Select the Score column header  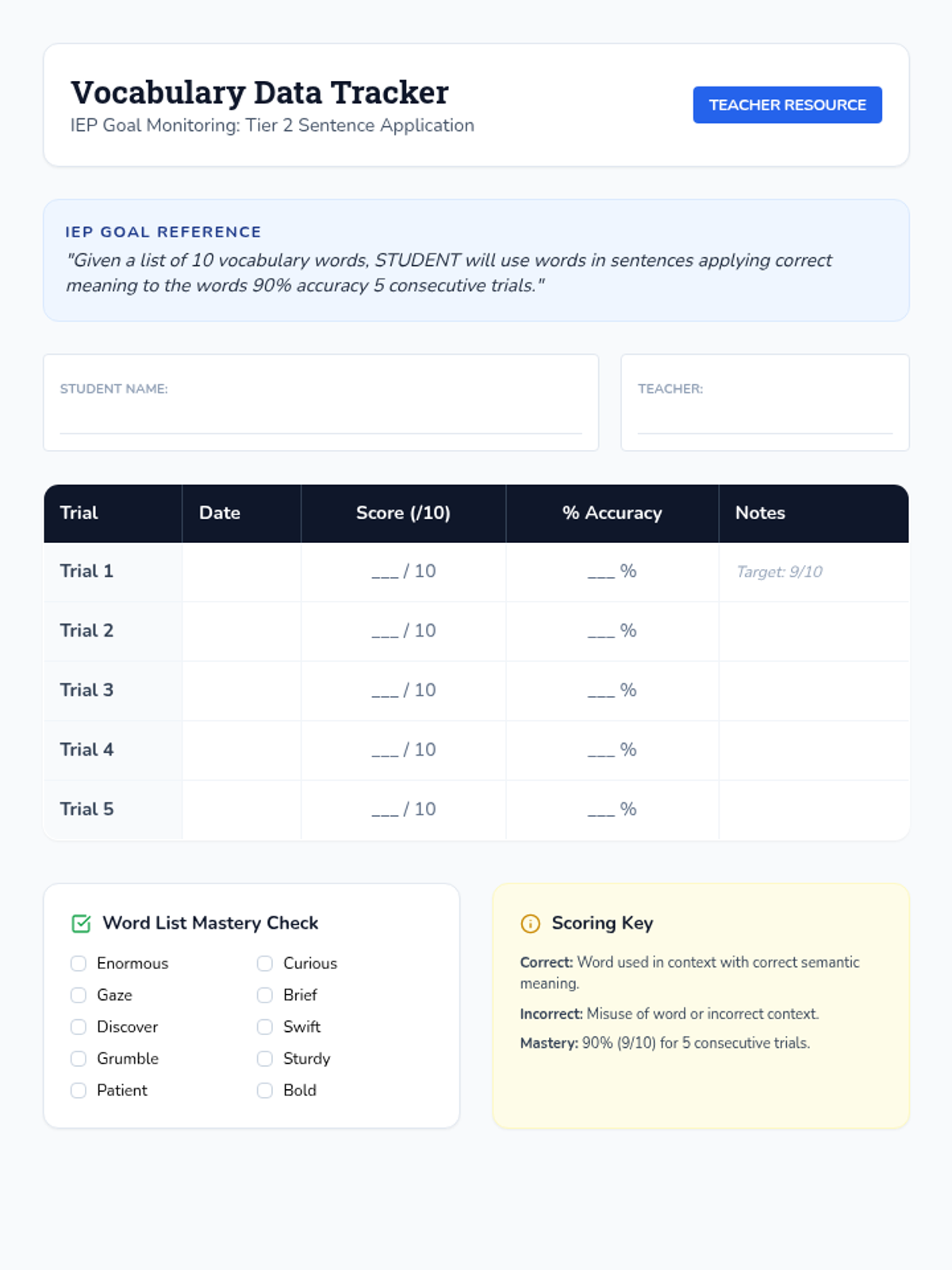point(403,513)
